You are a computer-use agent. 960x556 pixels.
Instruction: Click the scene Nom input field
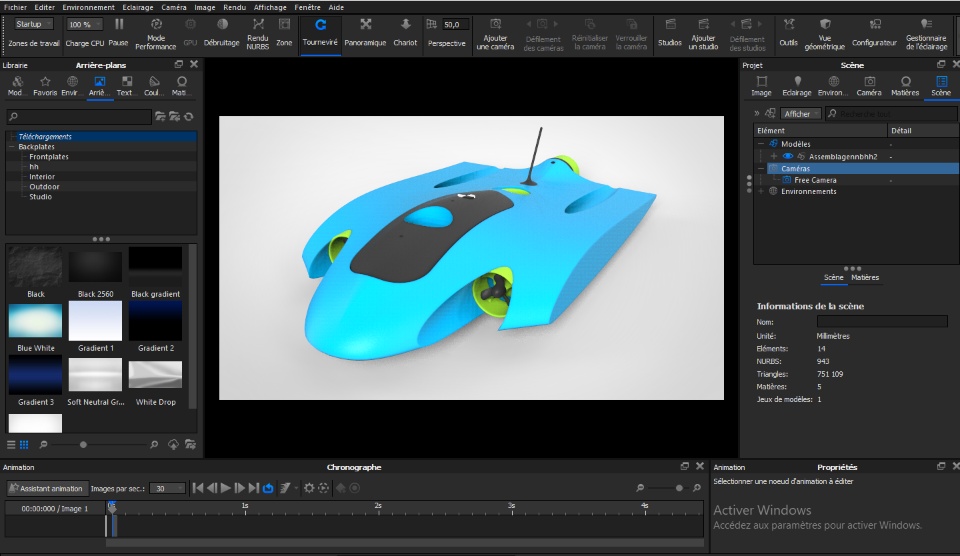tap(882, 321)
